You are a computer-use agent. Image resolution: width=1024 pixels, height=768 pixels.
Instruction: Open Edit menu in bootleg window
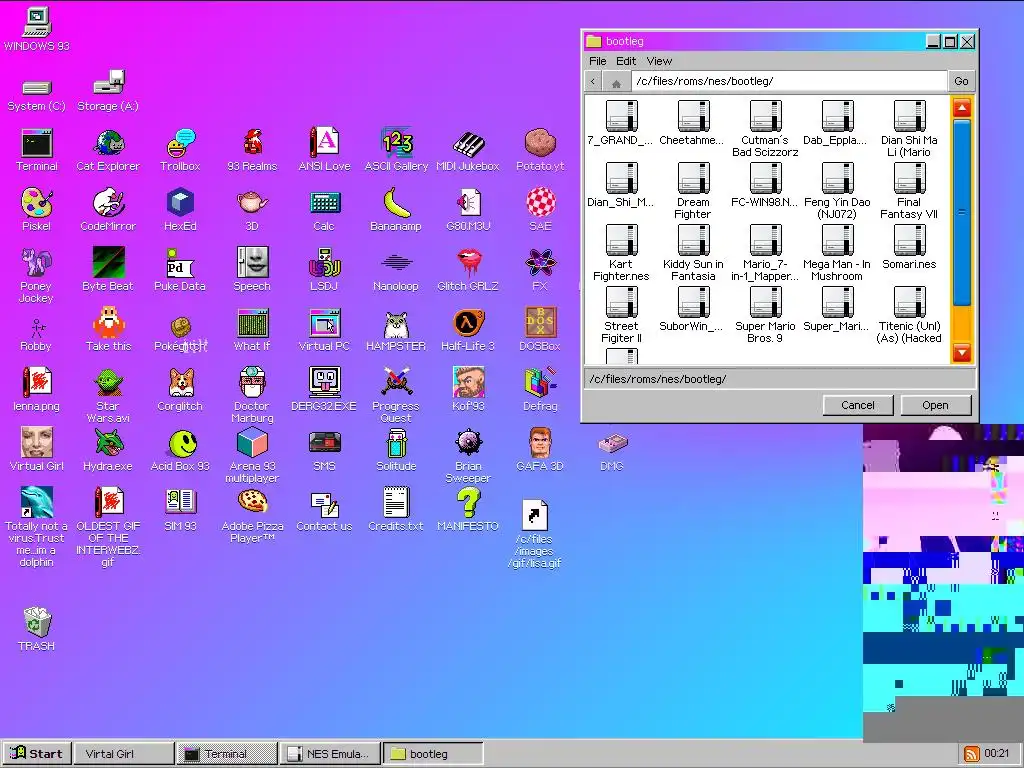[x=626, y=61]
